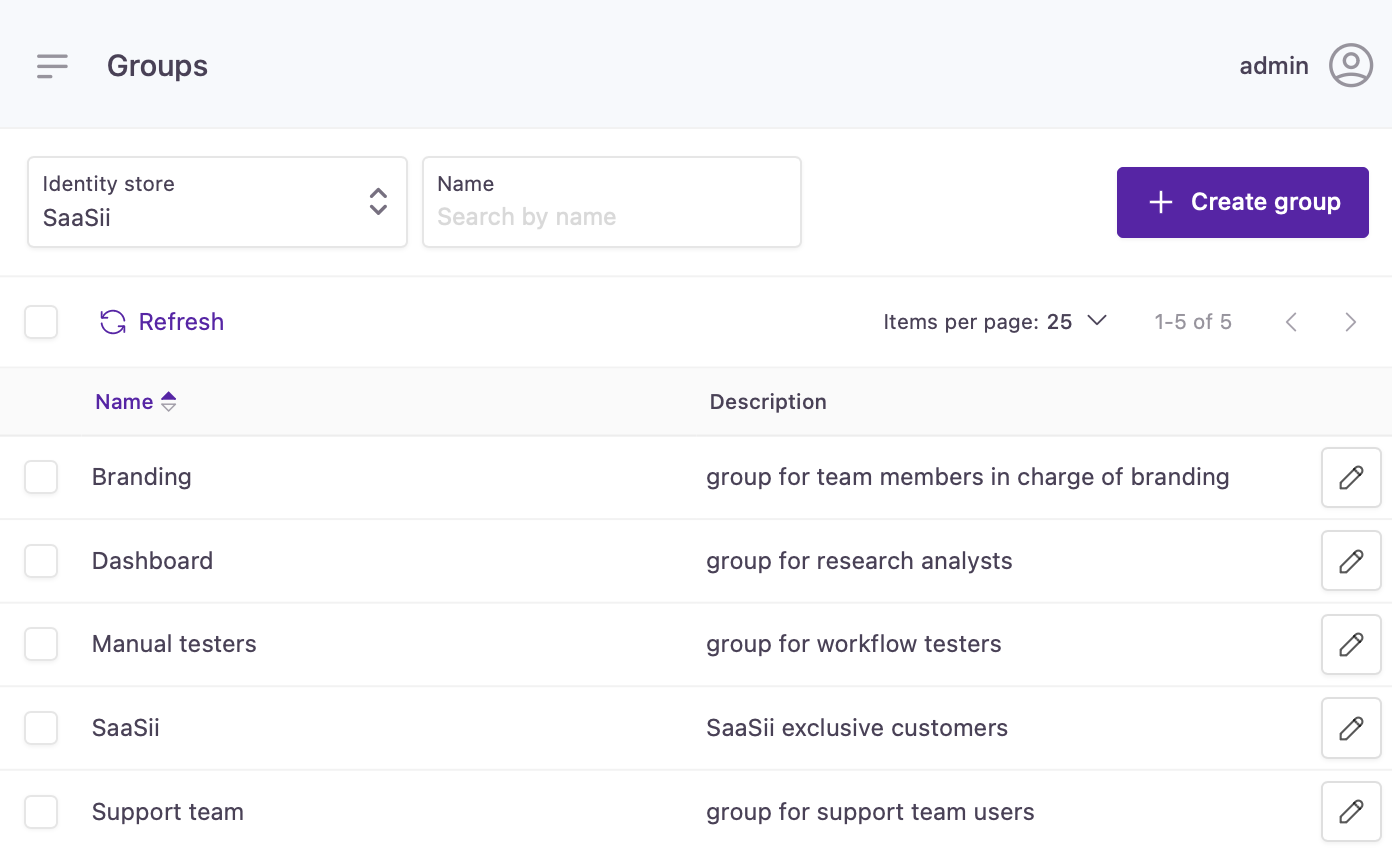The width and height of the screenshot is (1392, 866).
Task: Open the hamburger navigation menu
Action: pos(52,66)
